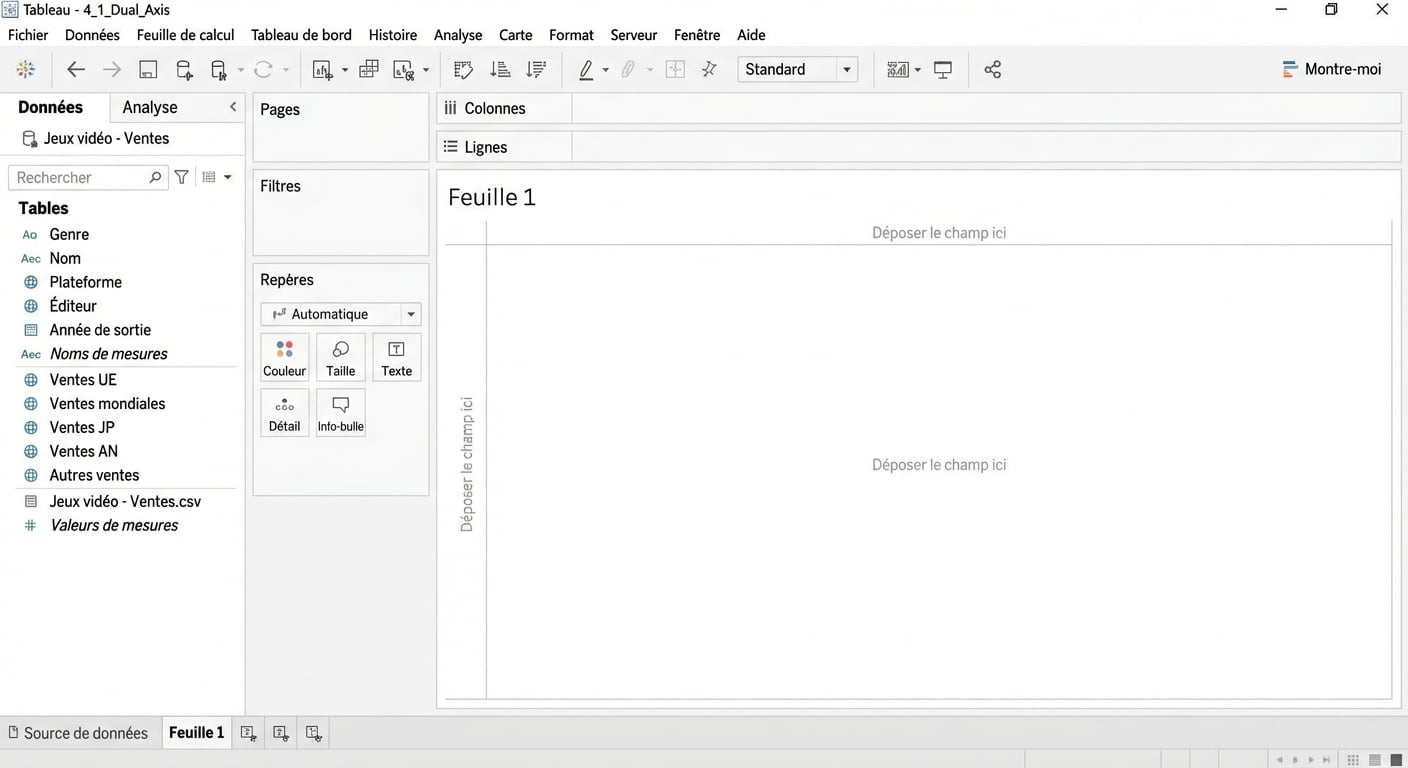
Task: Save the workbook with the disk icon
Action: coord(148,69)
